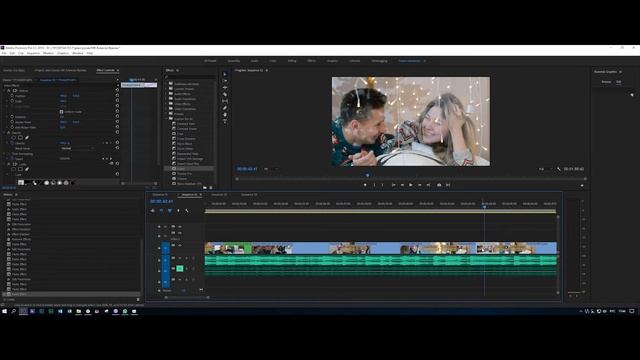The image size is (640, 360).
Task: Pick the Ripple Edit tool
Action: point(225,87)
